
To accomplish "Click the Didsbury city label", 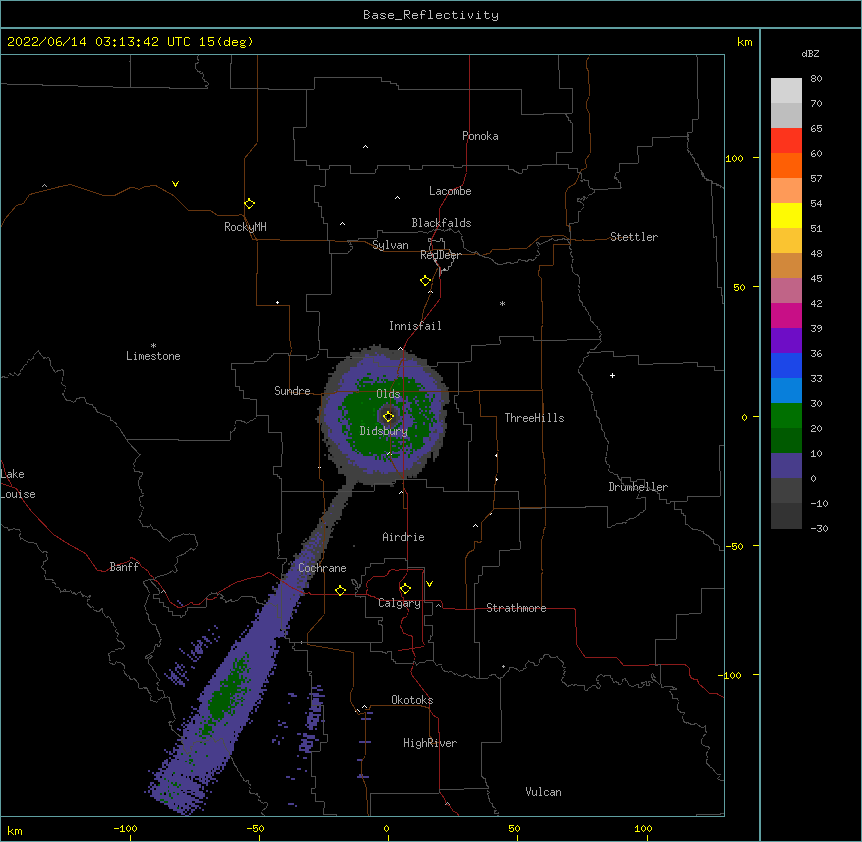I will tap(384, 431).
